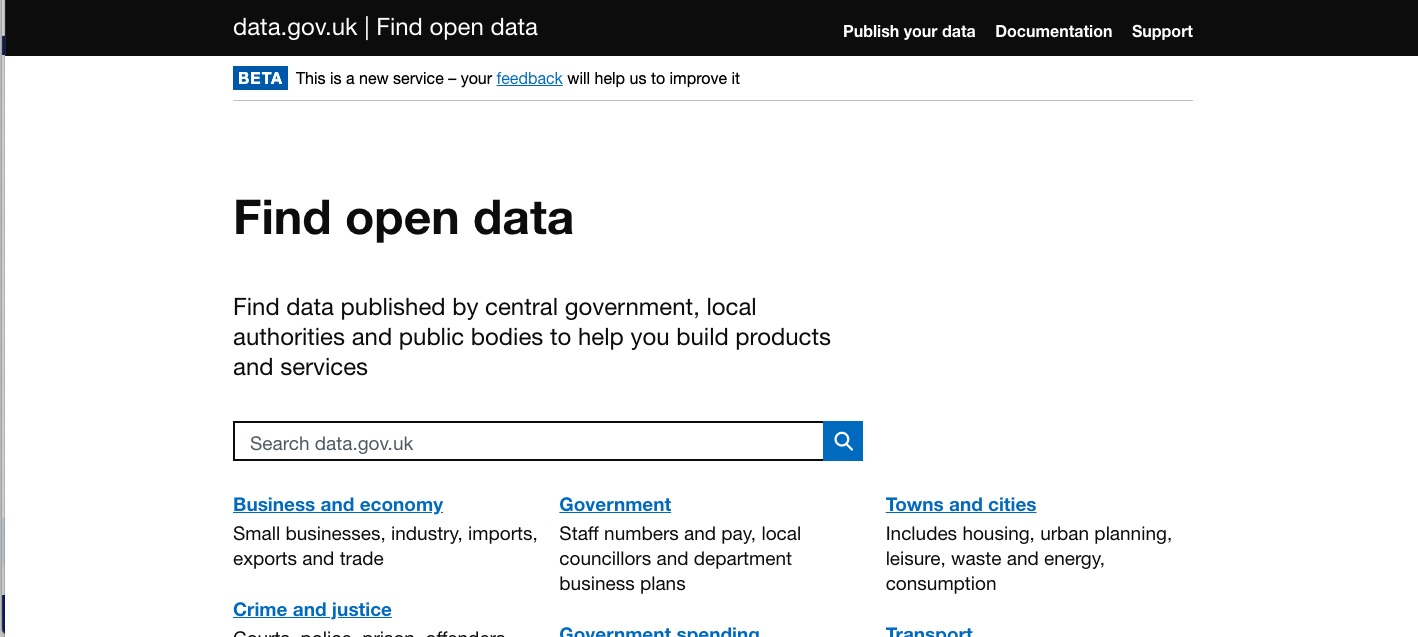Click the Towns and cities description text
The image size is (1418, 637).
pyautogui.click(x=1028, y=558)
